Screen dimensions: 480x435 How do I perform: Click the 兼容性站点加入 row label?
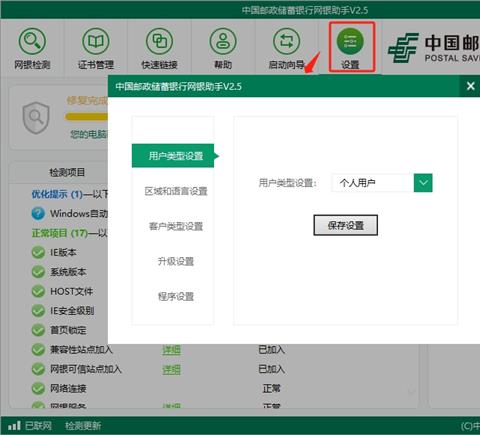pos(81,350)
